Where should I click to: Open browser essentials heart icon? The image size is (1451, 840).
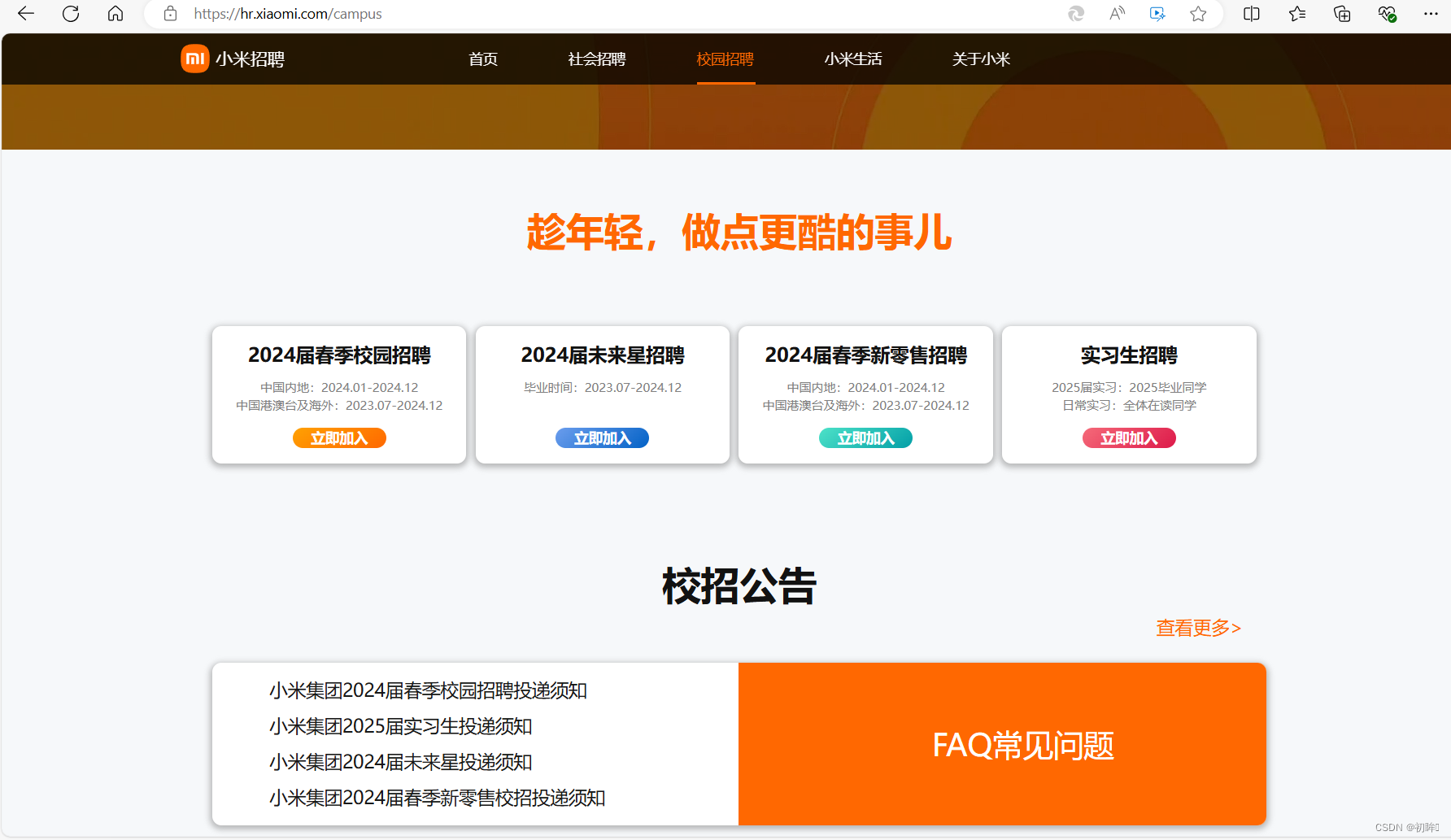pyautogui.click(x=1387, y=14)
